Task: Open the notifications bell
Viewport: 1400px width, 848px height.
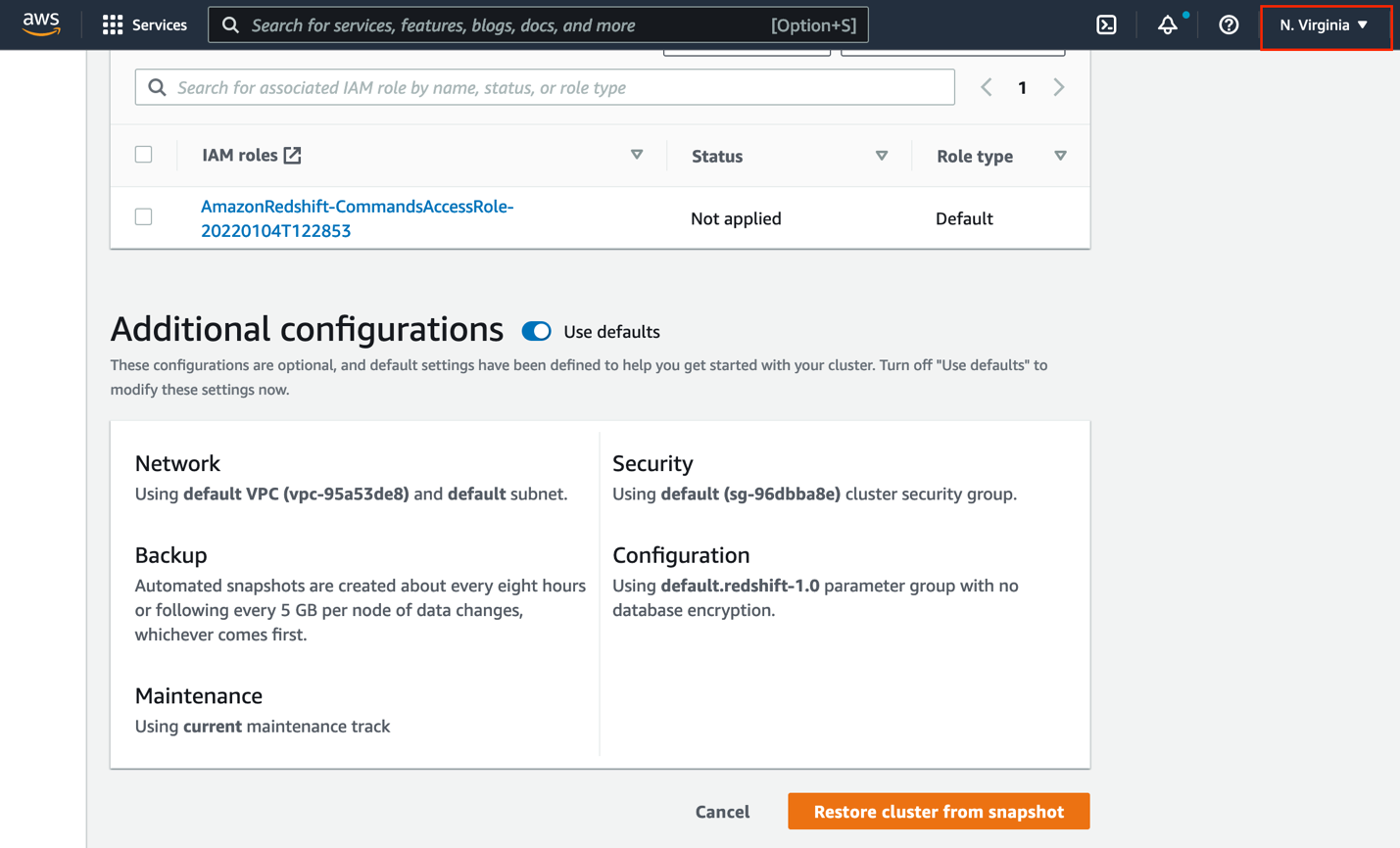Action: coord(1167,25)
